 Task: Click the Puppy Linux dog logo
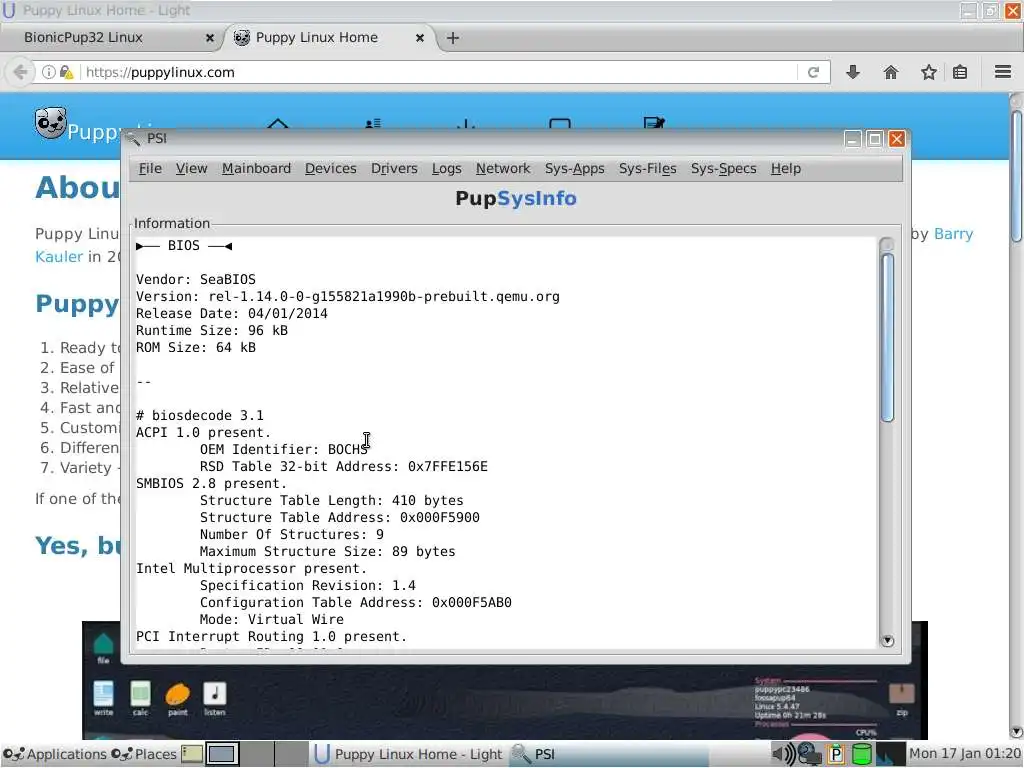click(51, 123)
